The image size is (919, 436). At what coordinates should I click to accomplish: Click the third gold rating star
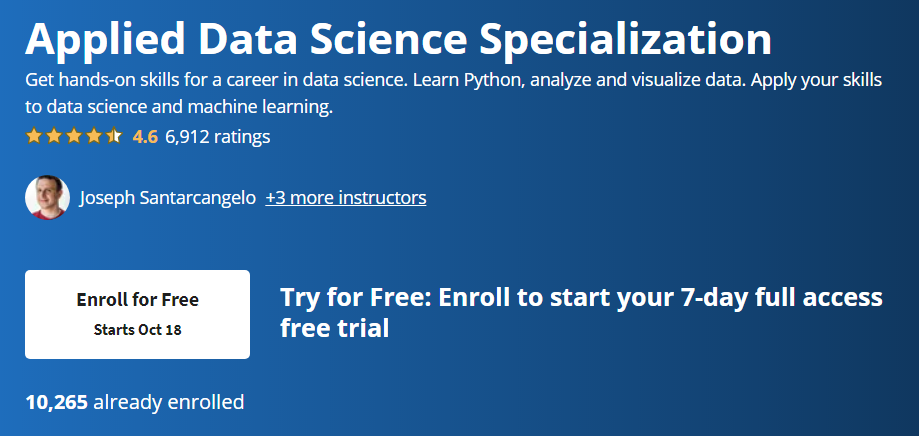tap(74, 137)
